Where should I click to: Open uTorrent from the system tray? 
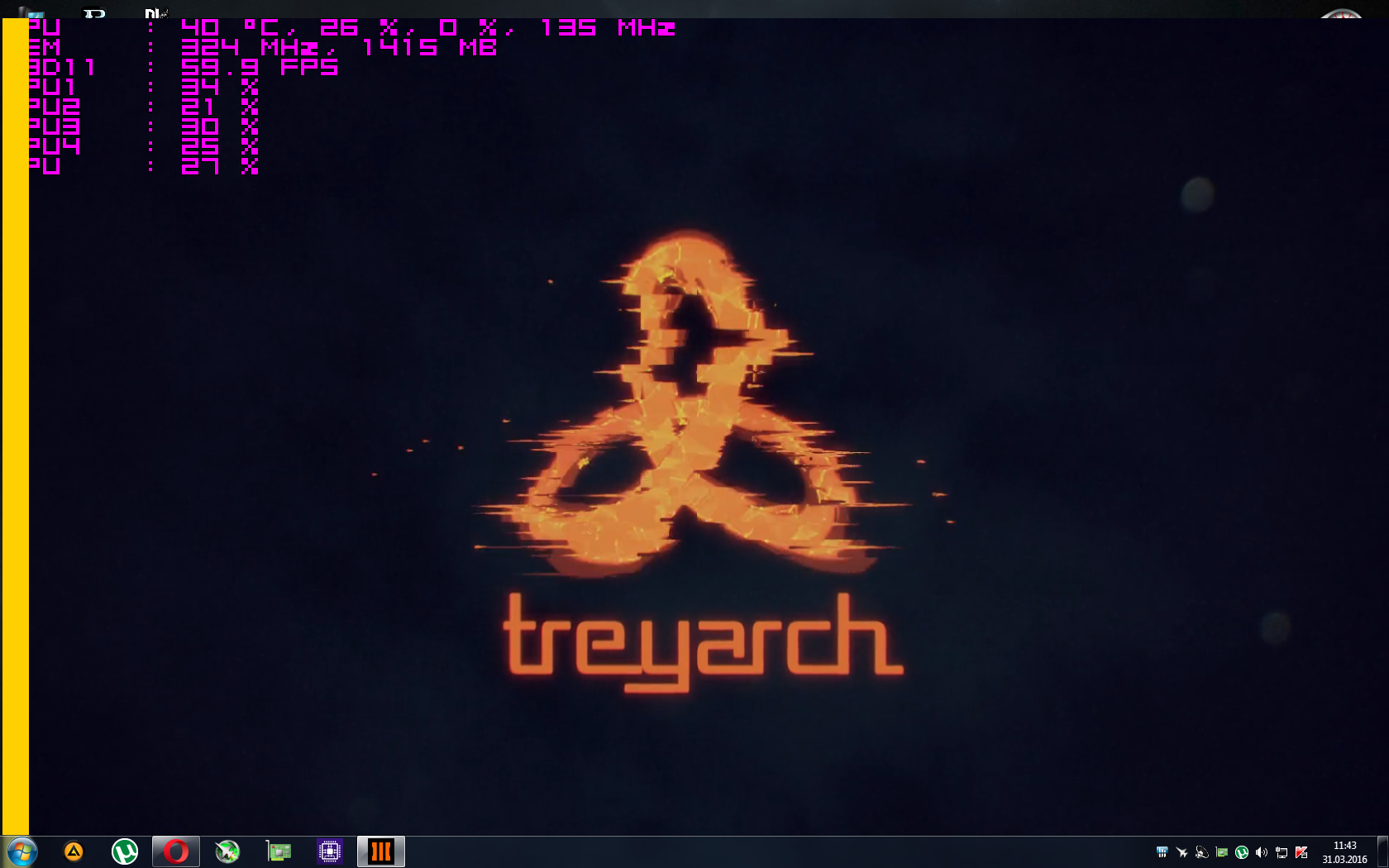point(1242,852)
